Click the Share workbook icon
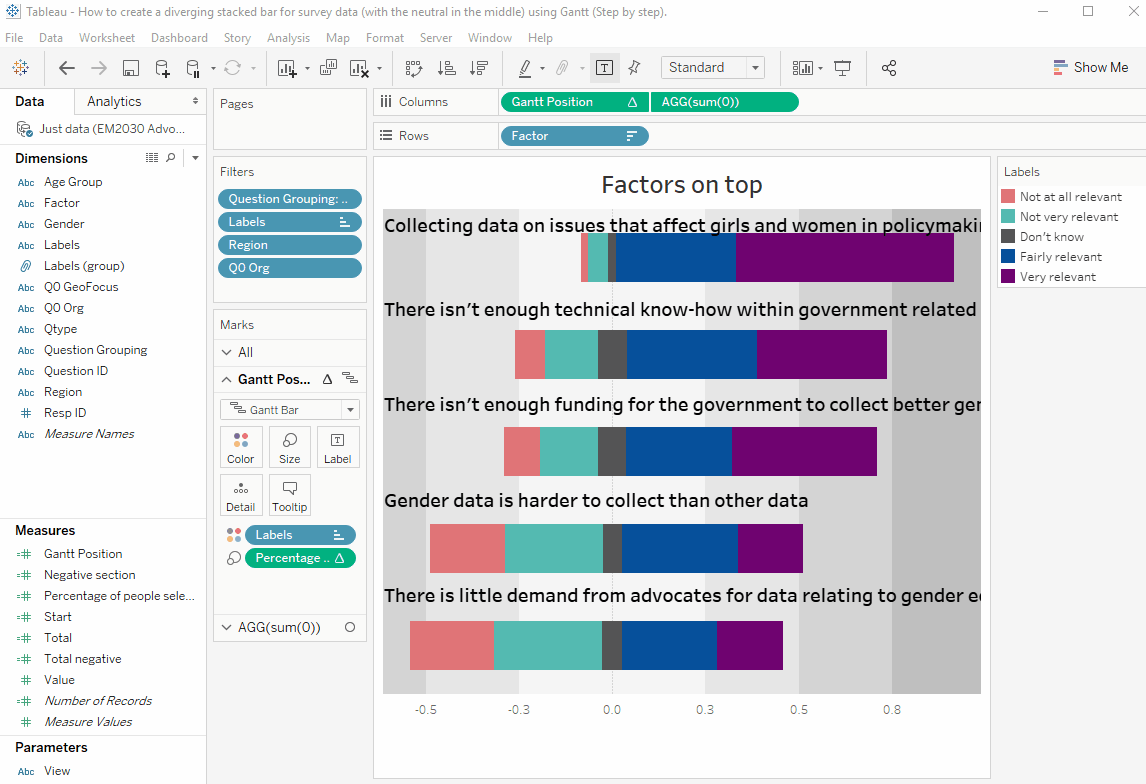This screenshot has width=1146, height=784. [889, 68]
